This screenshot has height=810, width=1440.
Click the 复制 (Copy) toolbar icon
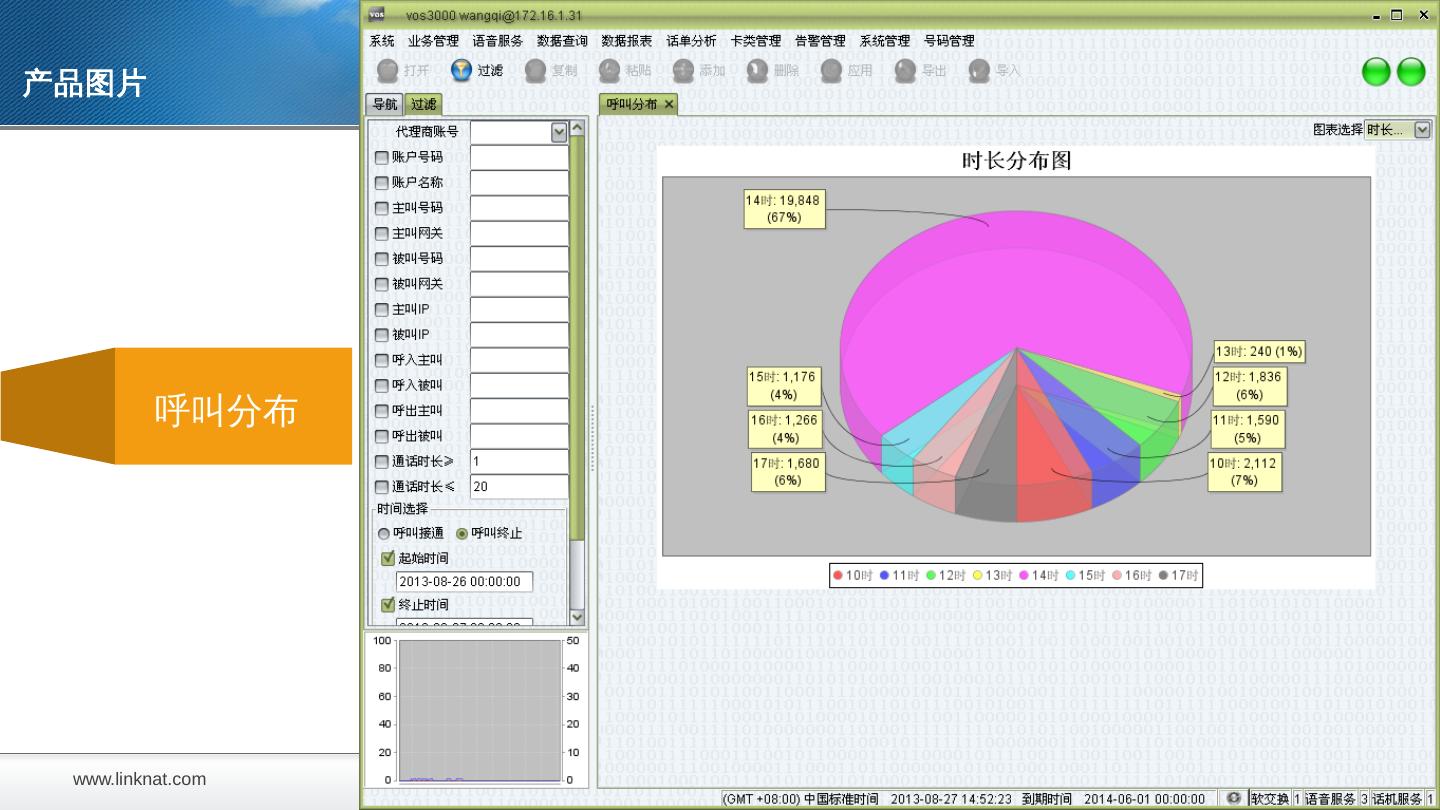536,71
